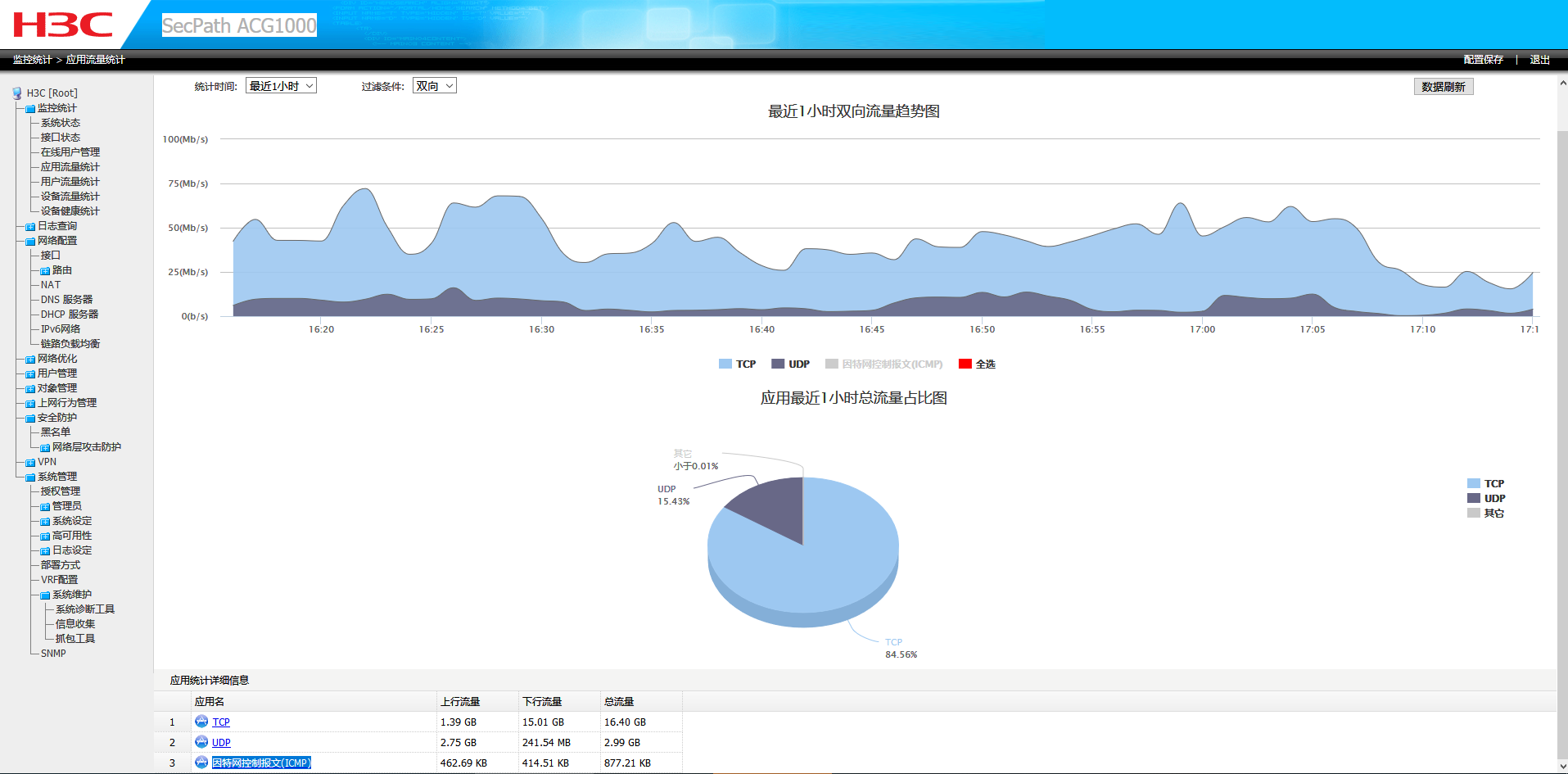Select 在线用户管理 in the sidebar
Image resolution: width=1568 pixels, height=774 pixels.
coord(70,152)
